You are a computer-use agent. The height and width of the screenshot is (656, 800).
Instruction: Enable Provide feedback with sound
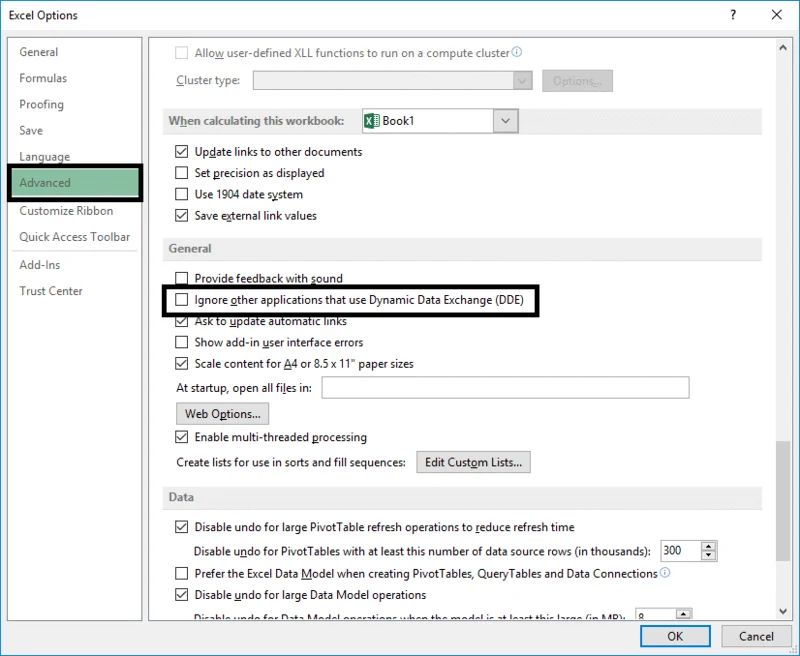pos(181,278)
